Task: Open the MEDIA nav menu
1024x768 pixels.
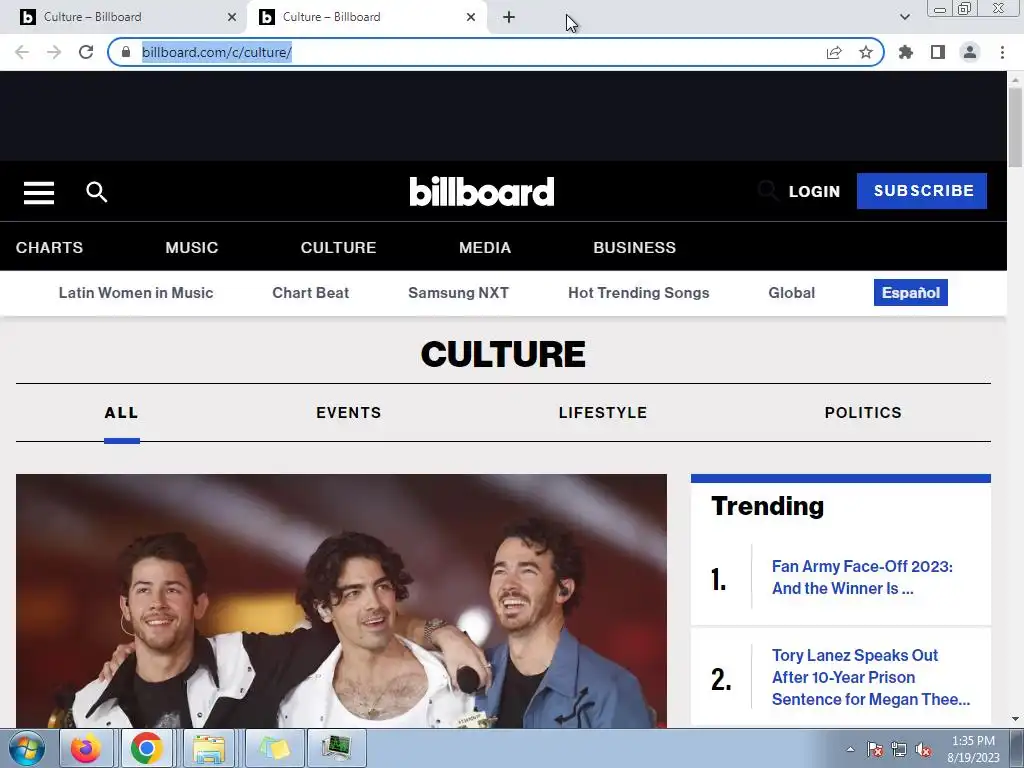Action: 485,248
